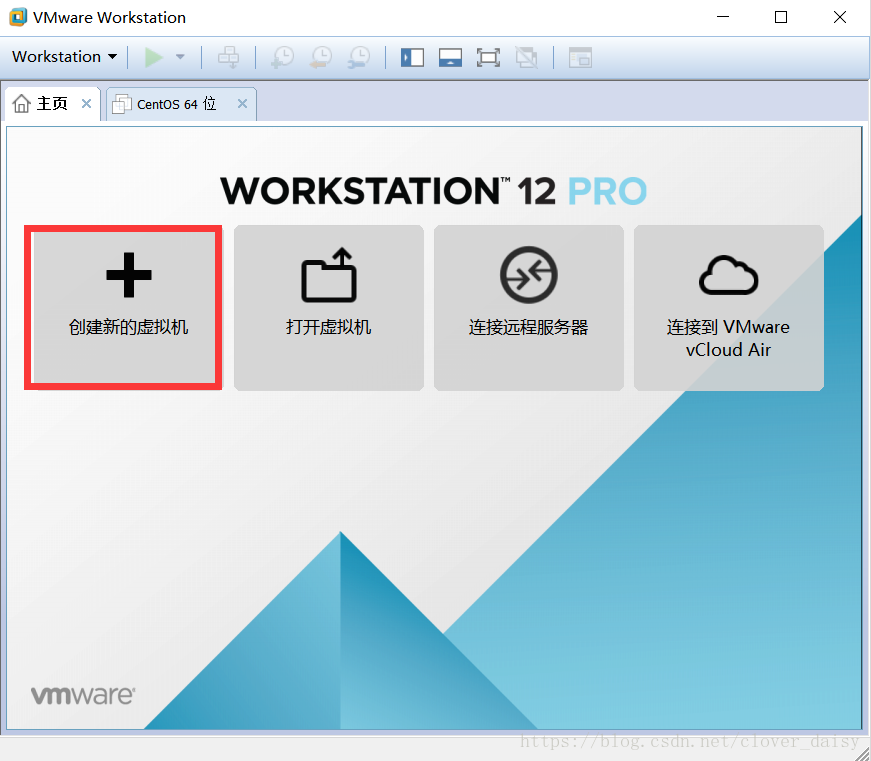Click 连接到 VMware vCloud Air tile

point(729,307)
